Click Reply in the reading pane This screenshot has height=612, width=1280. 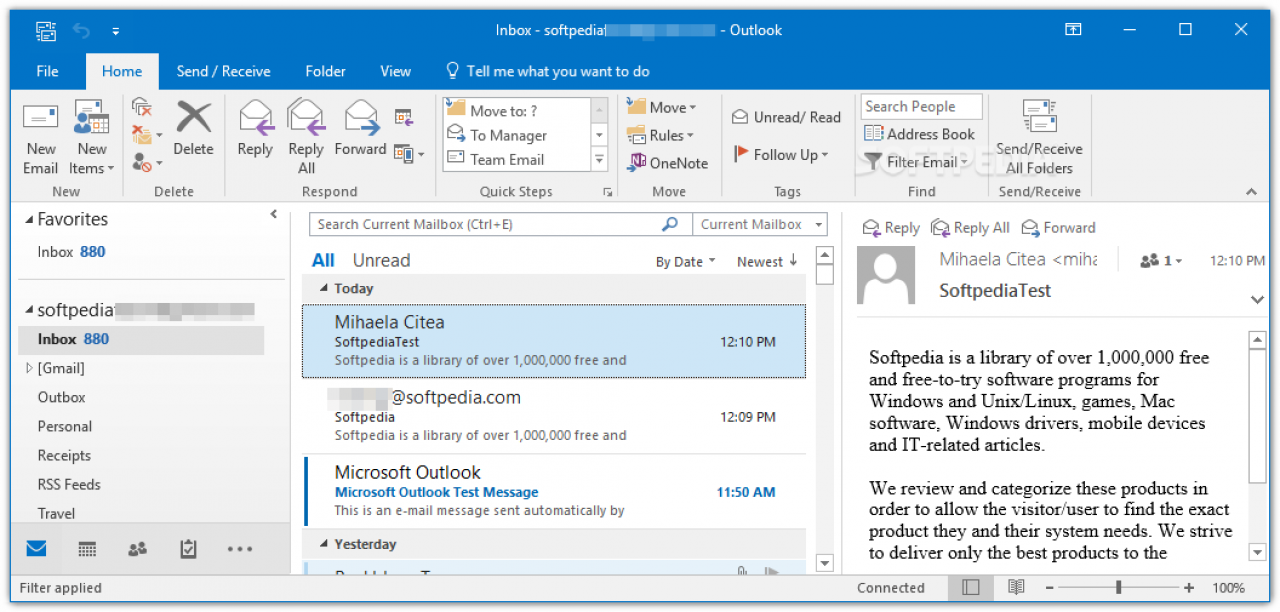pos(891,228)
